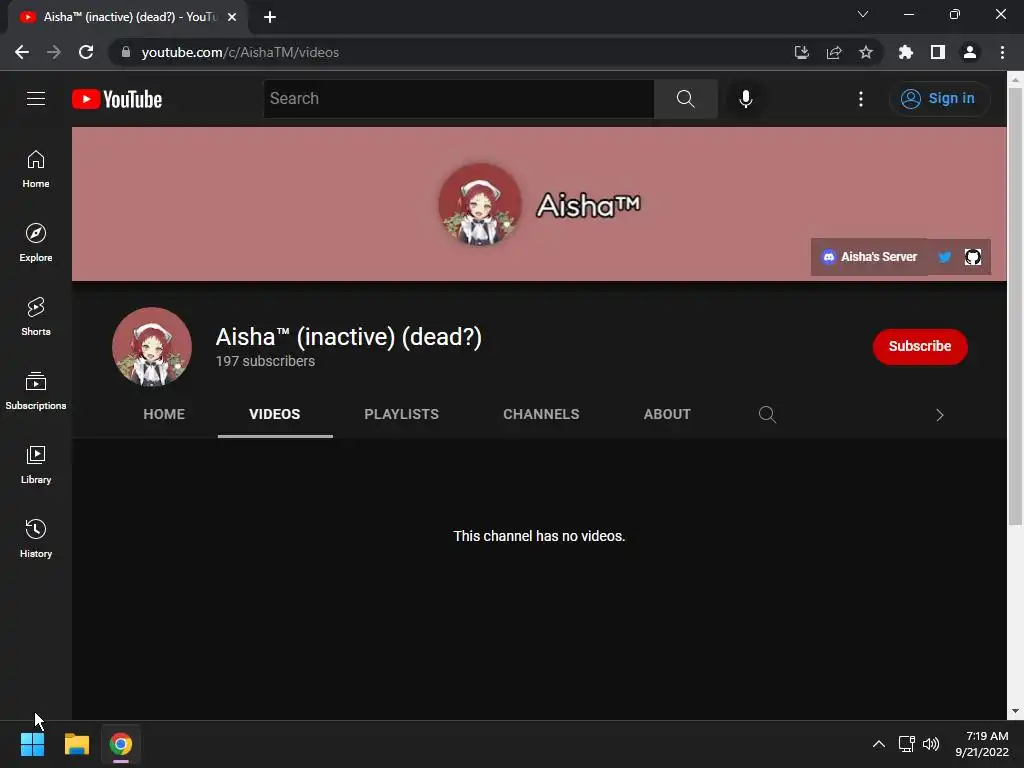1024x768 pixels.
Task: Click 'This channel has no videos.' message
Action: (539, 536)
